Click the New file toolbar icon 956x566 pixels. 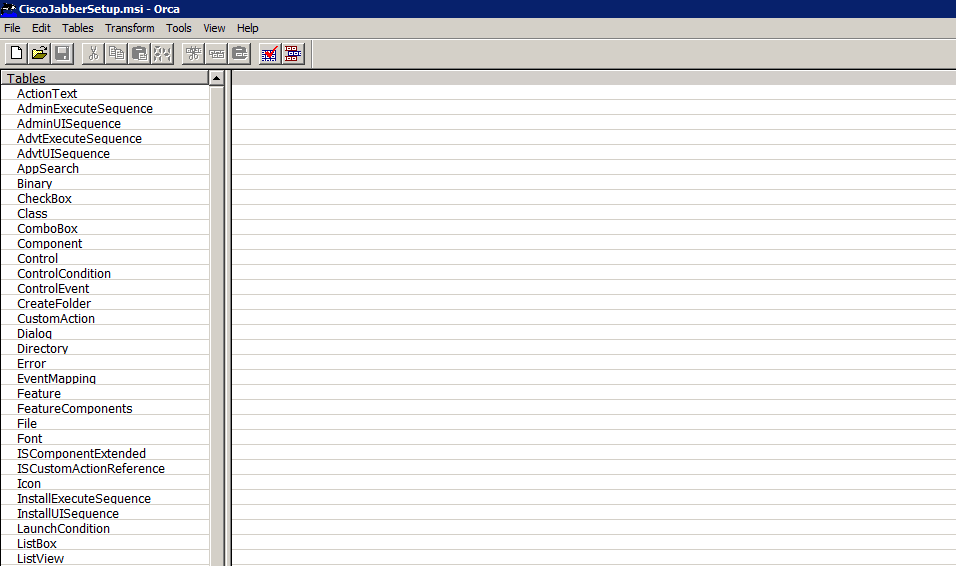click(x=16, y=54)
